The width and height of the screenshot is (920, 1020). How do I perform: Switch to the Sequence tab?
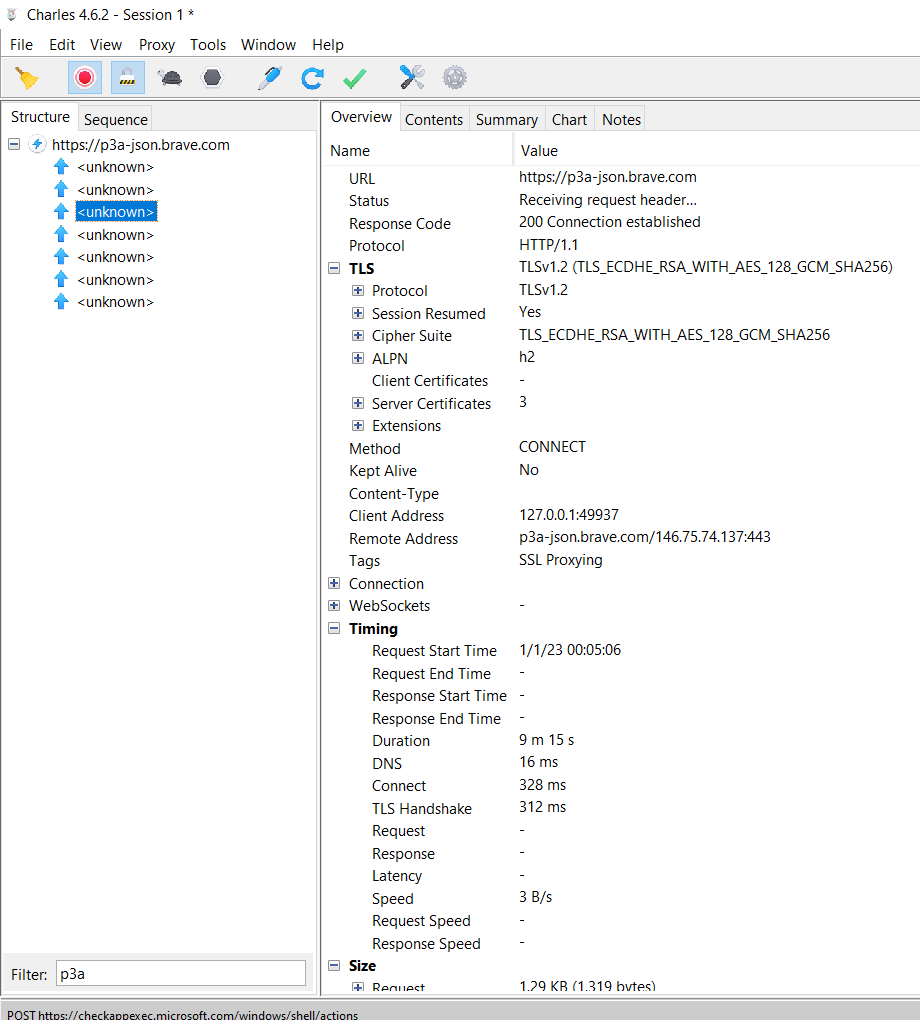click(x=115, y=118)
